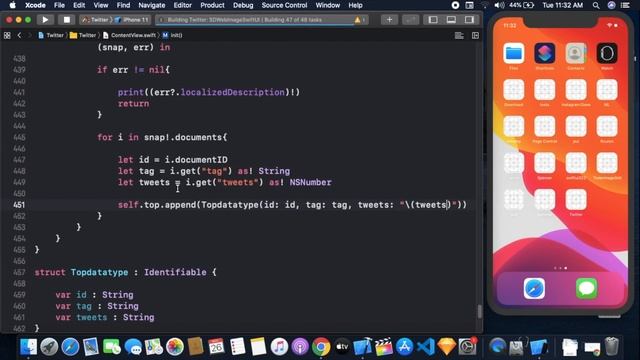
Task: Open the View menu
Action: (100, 5)
